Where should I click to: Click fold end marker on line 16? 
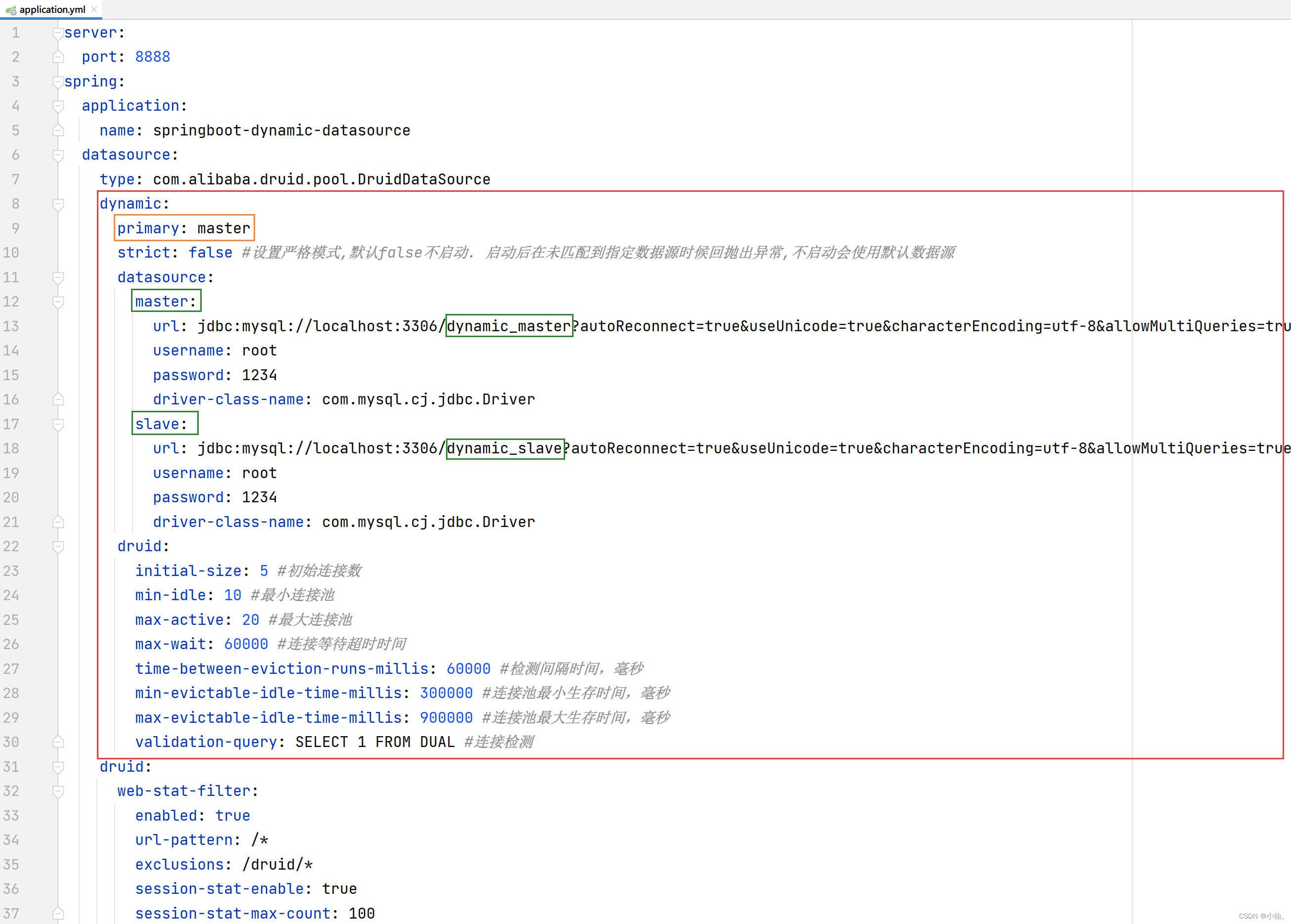[57, 399]
